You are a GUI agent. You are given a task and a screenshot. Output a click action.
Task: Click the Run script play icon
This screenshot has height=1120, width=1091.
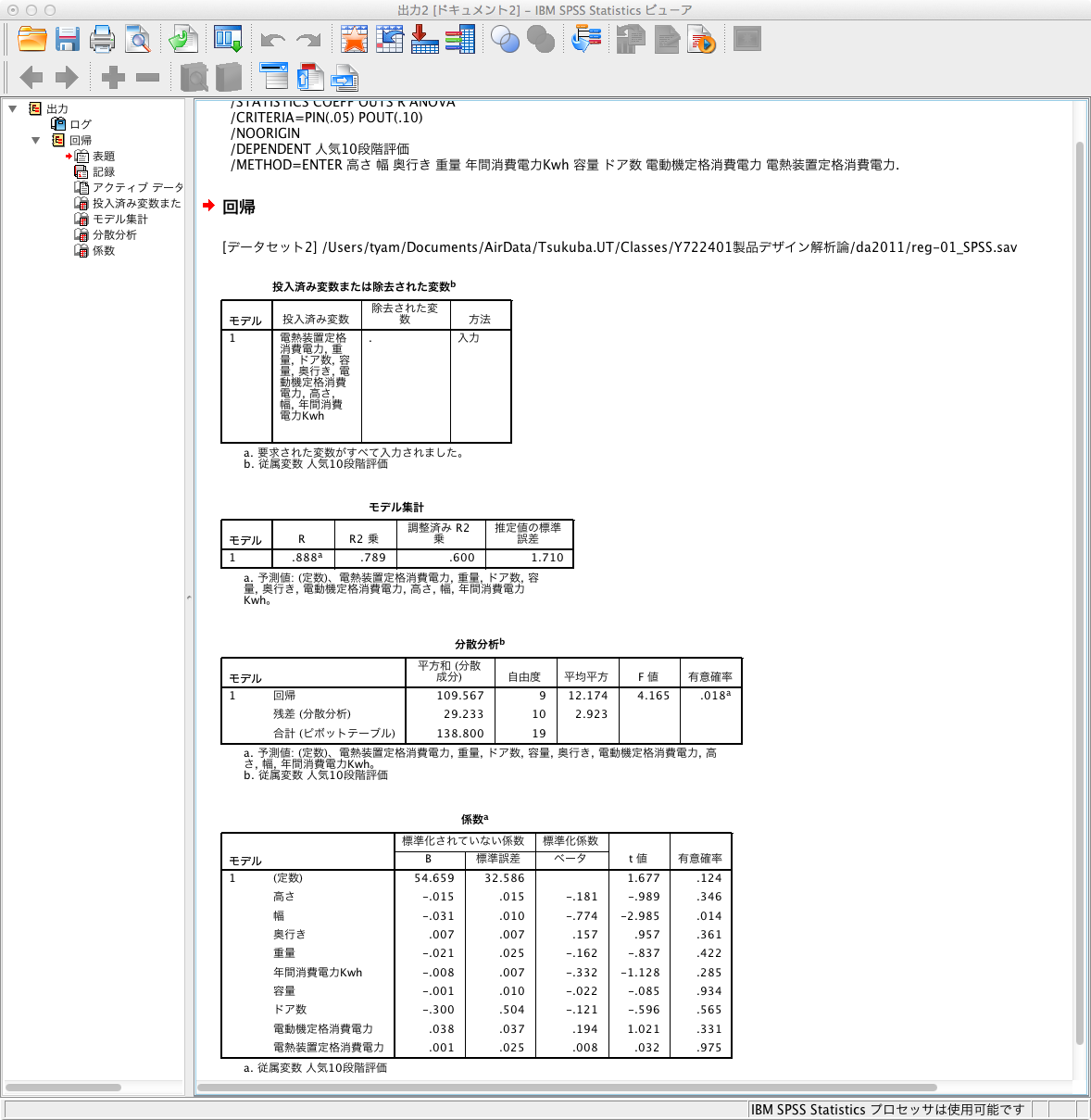(x=701, y=39)
